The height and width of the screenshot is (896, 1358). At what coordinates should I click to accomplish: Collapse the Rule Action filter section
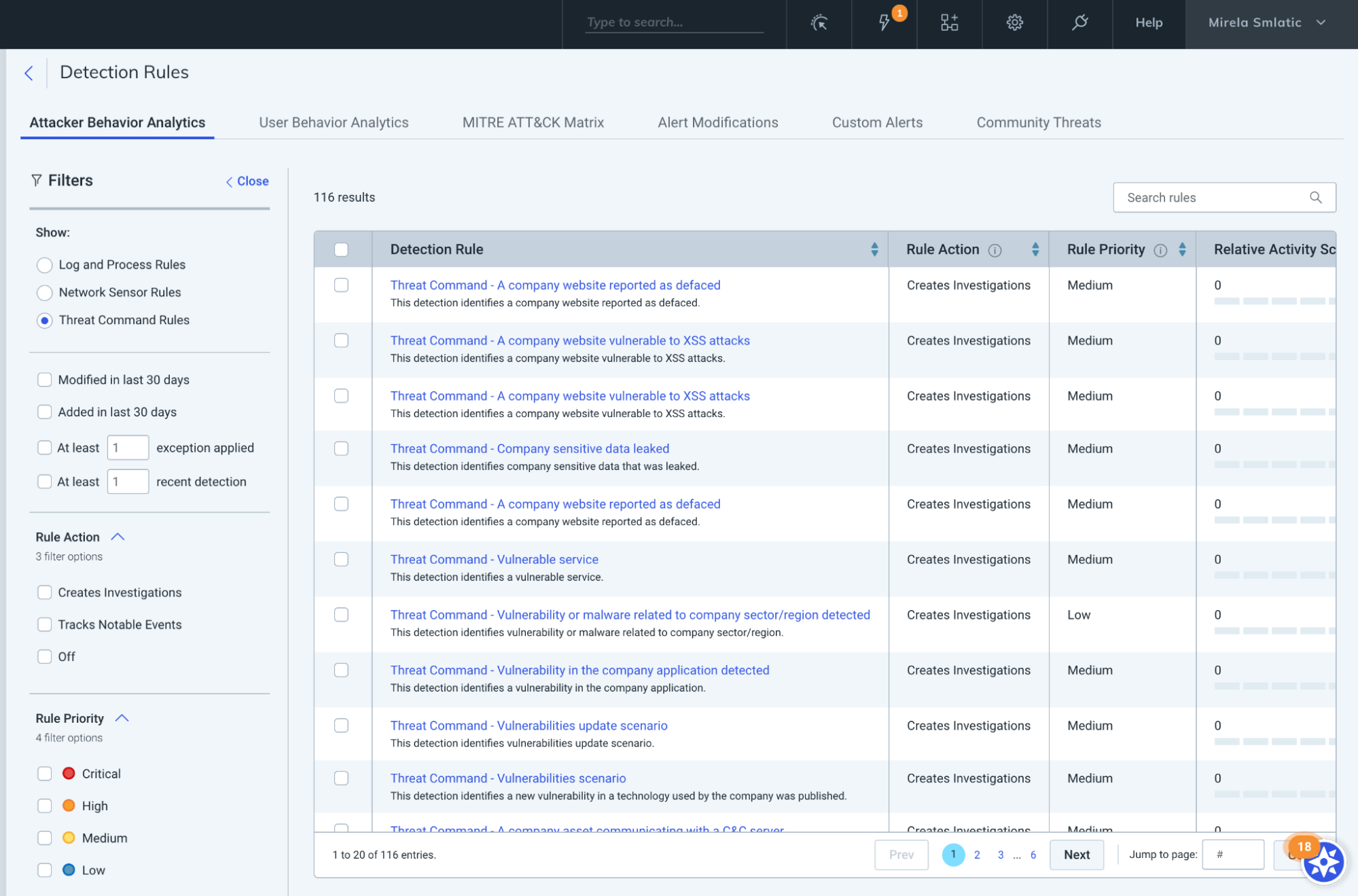point(118,537)
